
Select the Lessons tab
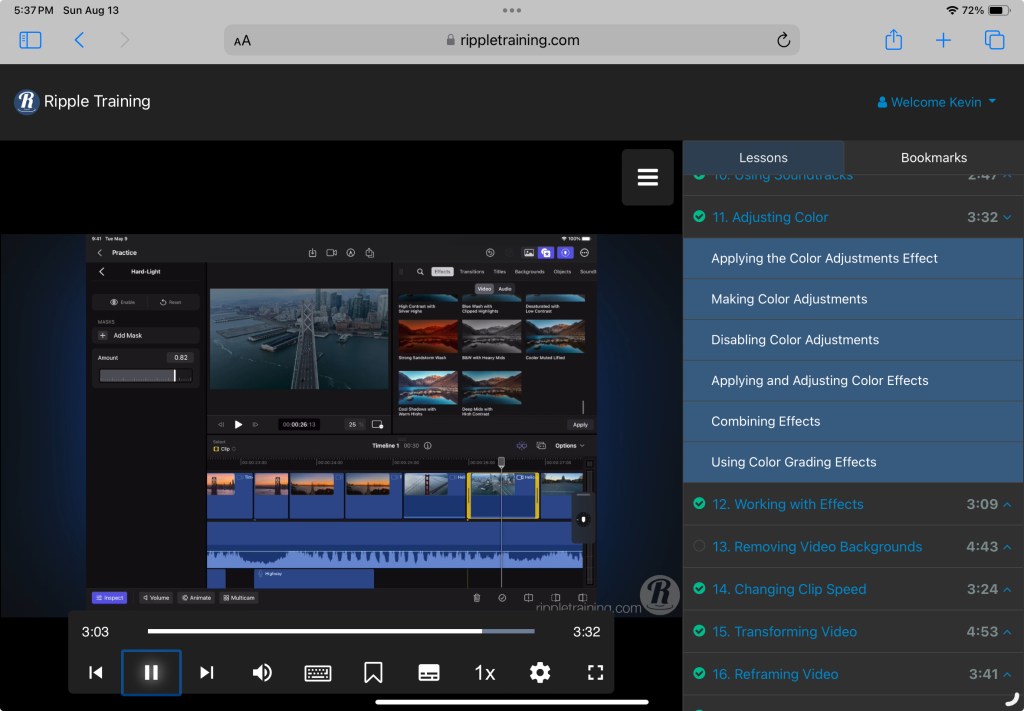click(763, 157)
